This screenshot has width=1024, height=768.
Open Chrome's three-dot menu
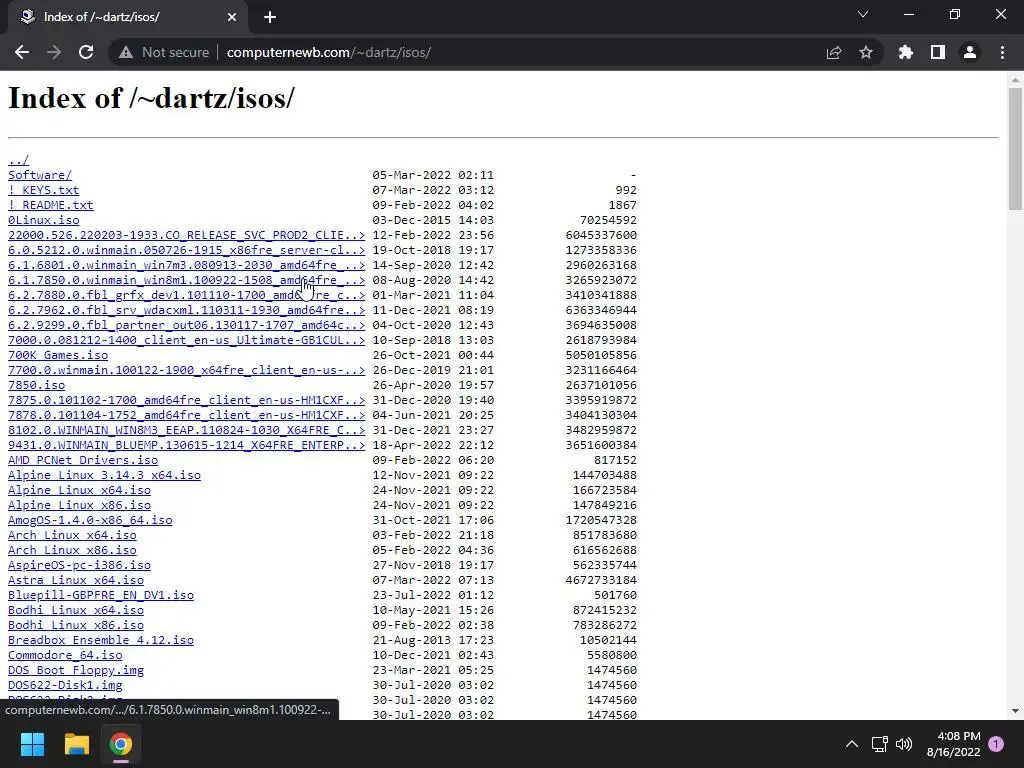1002,52
